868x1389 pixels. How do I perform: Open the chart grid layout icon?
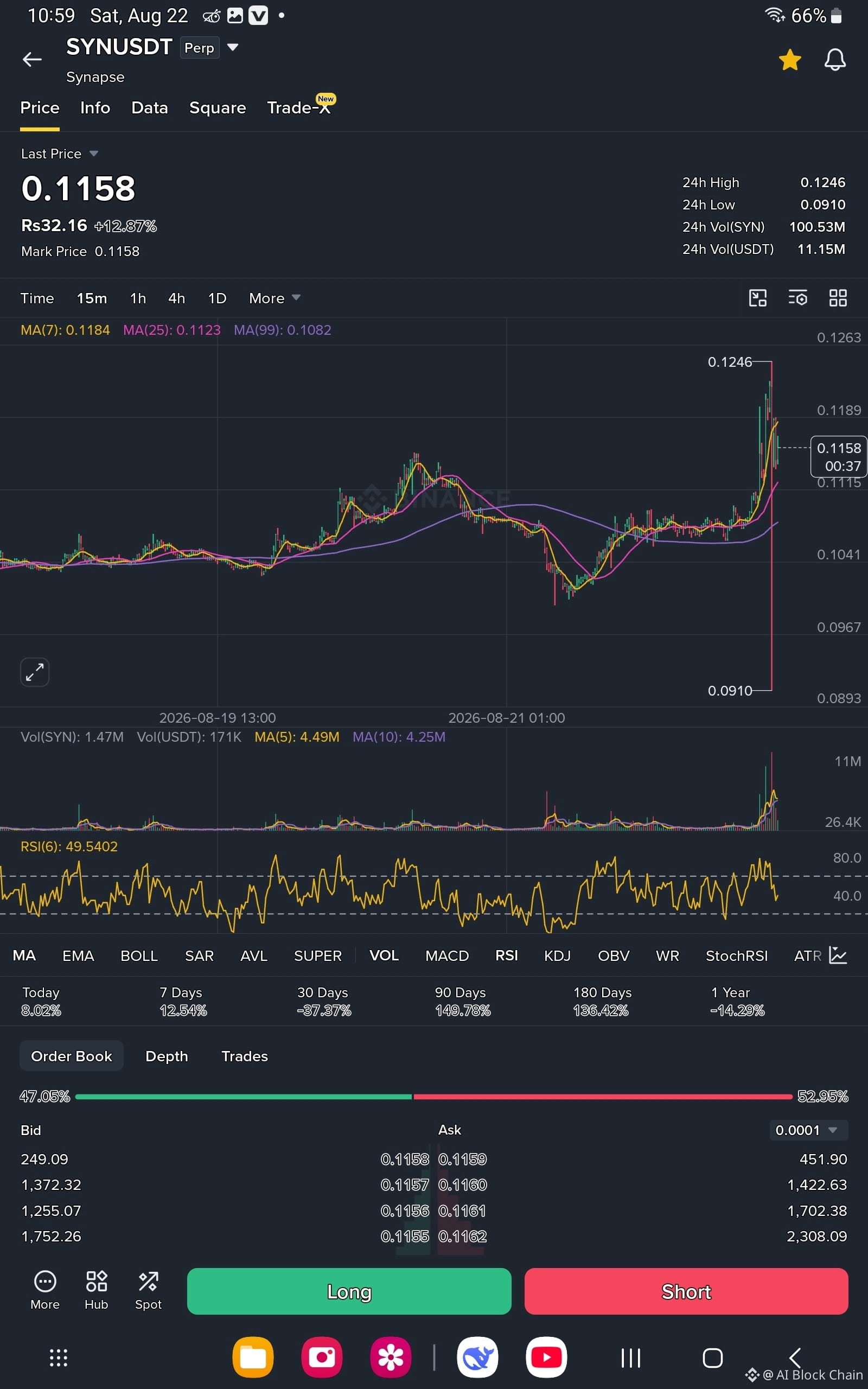click(x=838, y=298)
